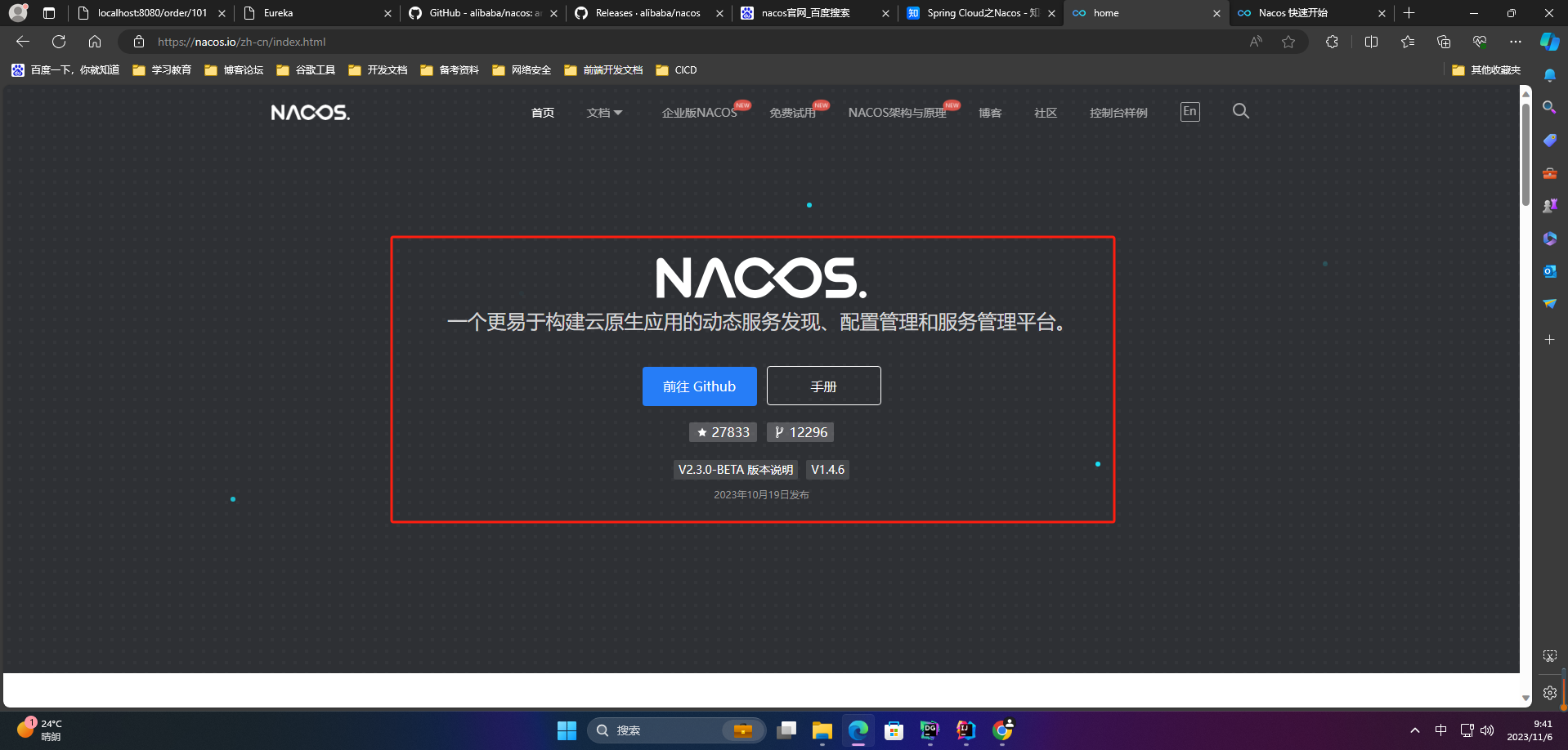Open sidebar search icon
1568x750 pixels.
pos(1549,107)
